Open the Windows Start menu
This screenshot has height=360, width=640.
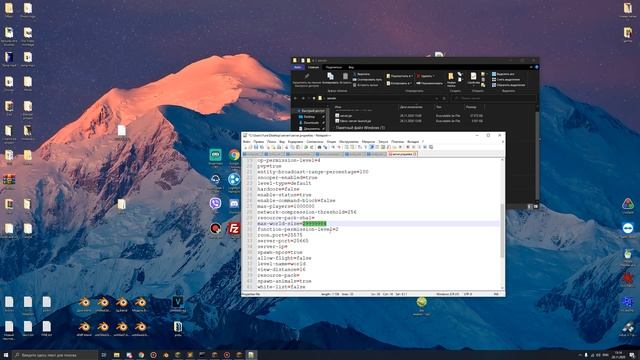click(x=6, y=355)
